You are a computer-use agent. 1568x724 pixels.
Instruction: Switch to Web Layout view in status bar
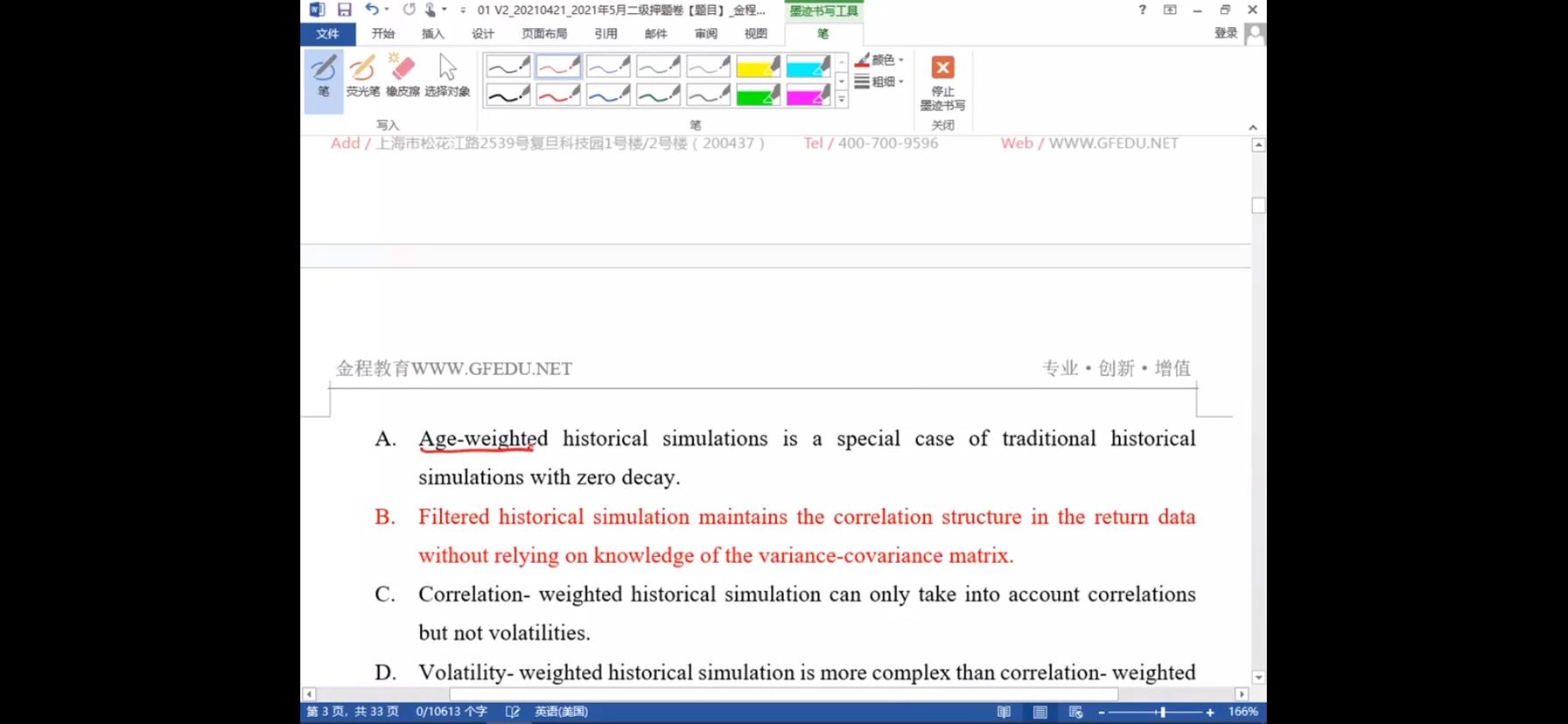coord(1075,712)
